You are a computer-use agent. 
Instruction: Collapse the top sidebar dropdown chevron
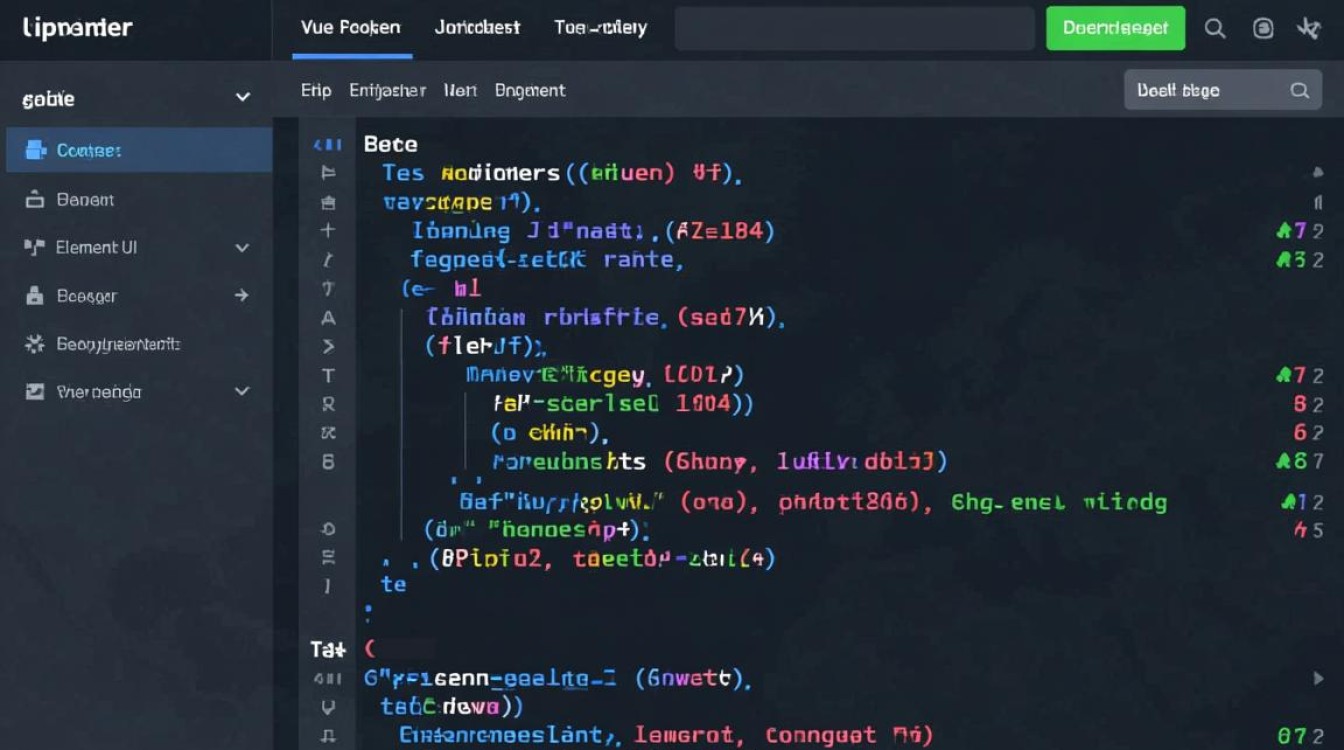point(242,98)
